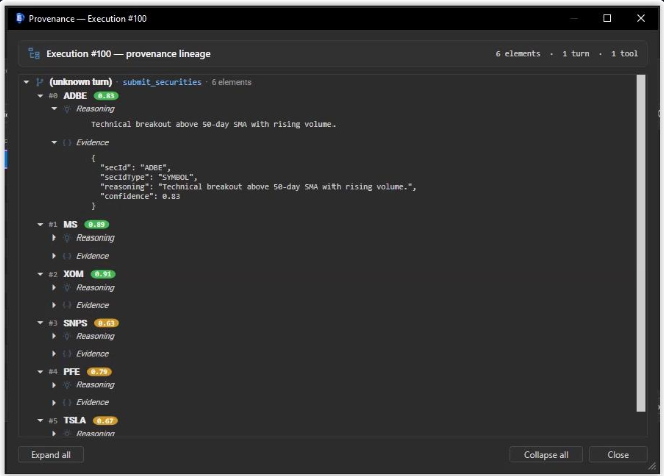The height and width of the screenshot is (476, 664).
Task: Expand XOM Evidence section
Action: pyautogui.click(x=54, y=305)
